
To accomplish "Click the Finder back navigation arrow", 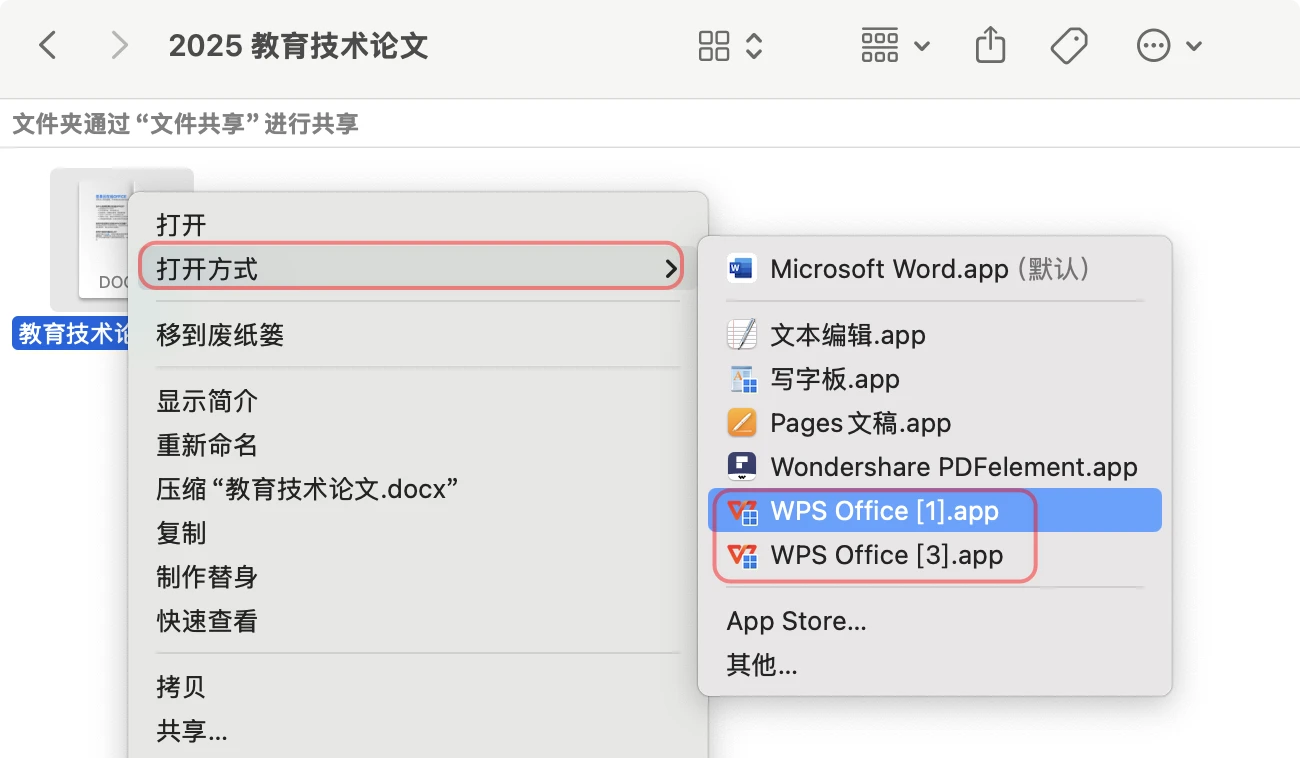I will pyautogui.click(x=47, y=46).
